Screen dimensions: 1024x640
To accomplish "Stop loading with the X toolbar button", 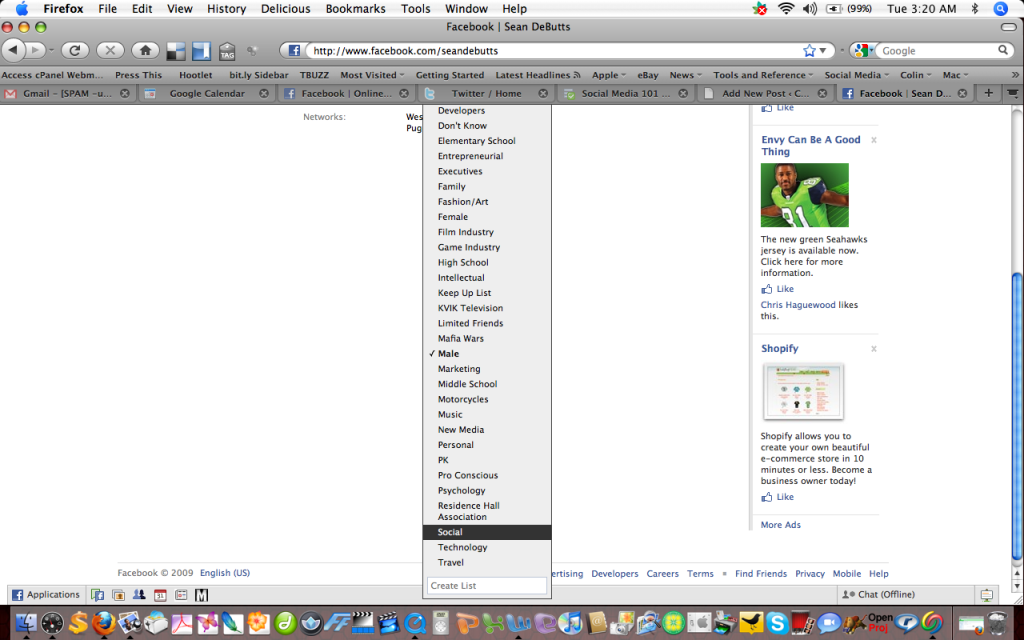I will (x=110, y=50).
